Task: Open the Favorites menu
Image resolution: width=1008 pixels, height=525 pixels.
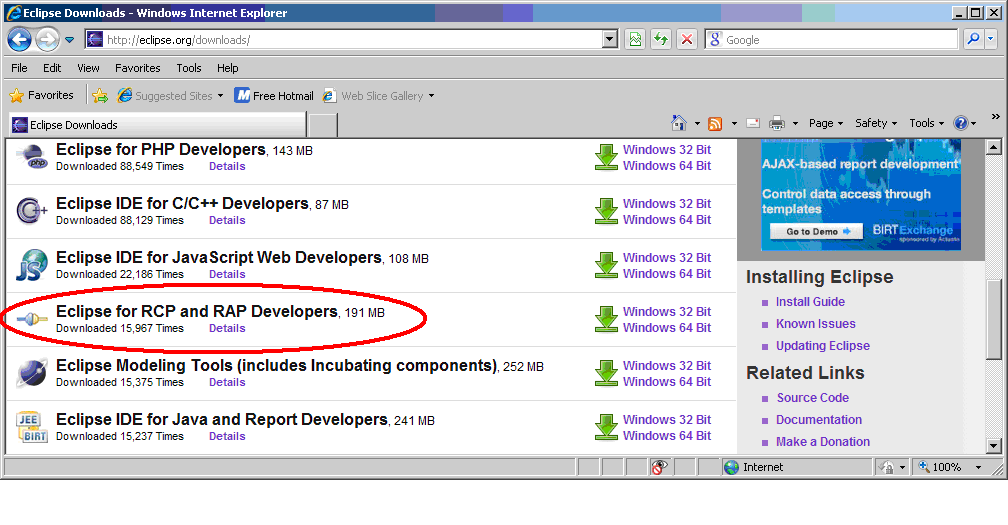Action: point(138,68)
